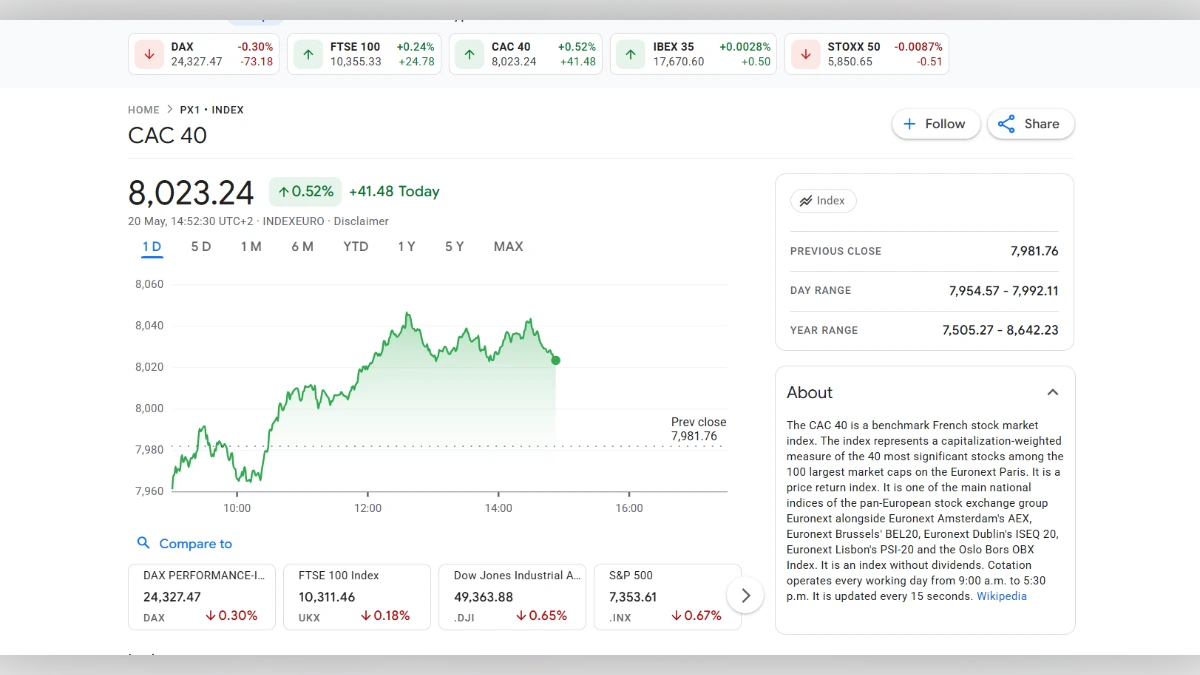Click the Index chip label
Image resolution: width=1200 pixels, height=675 pixels.
pos(831,201)
